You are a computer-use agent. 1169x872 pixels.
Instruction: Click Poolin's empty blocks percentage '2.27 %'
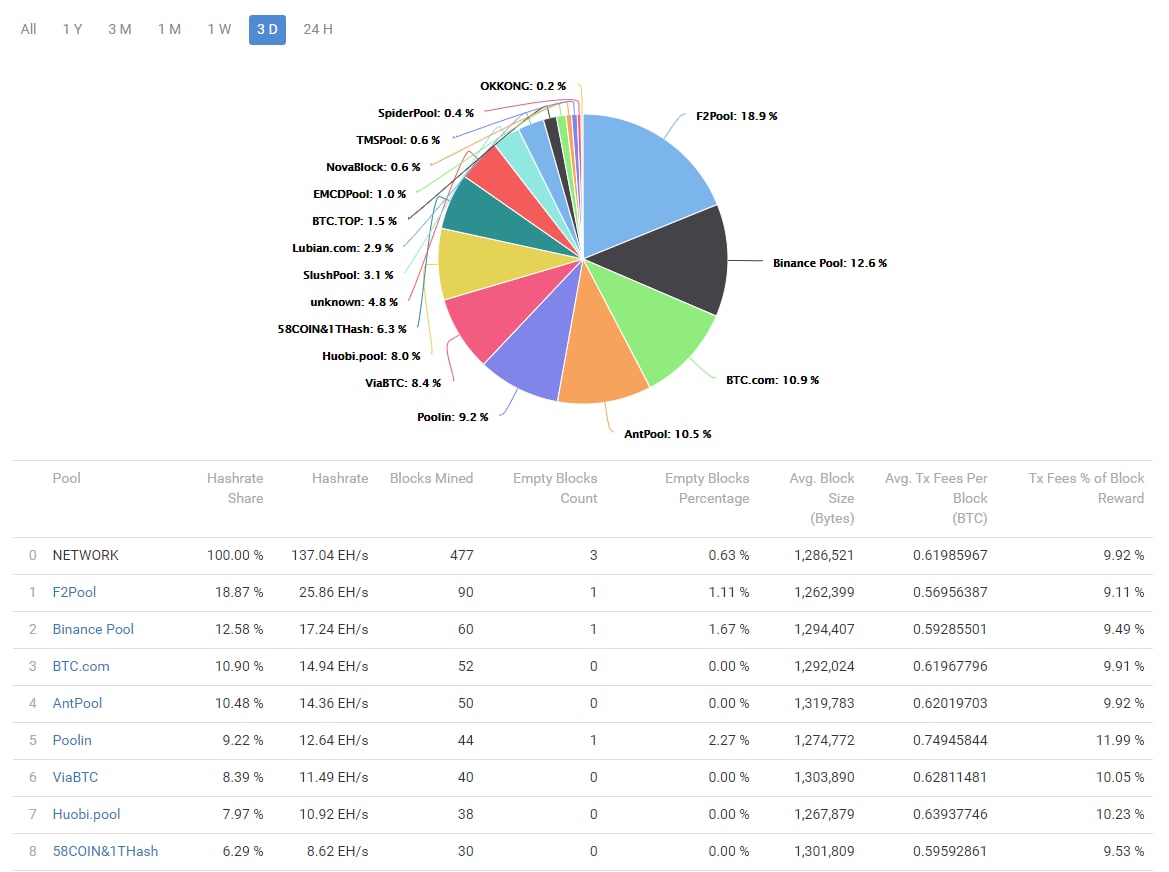728,741
